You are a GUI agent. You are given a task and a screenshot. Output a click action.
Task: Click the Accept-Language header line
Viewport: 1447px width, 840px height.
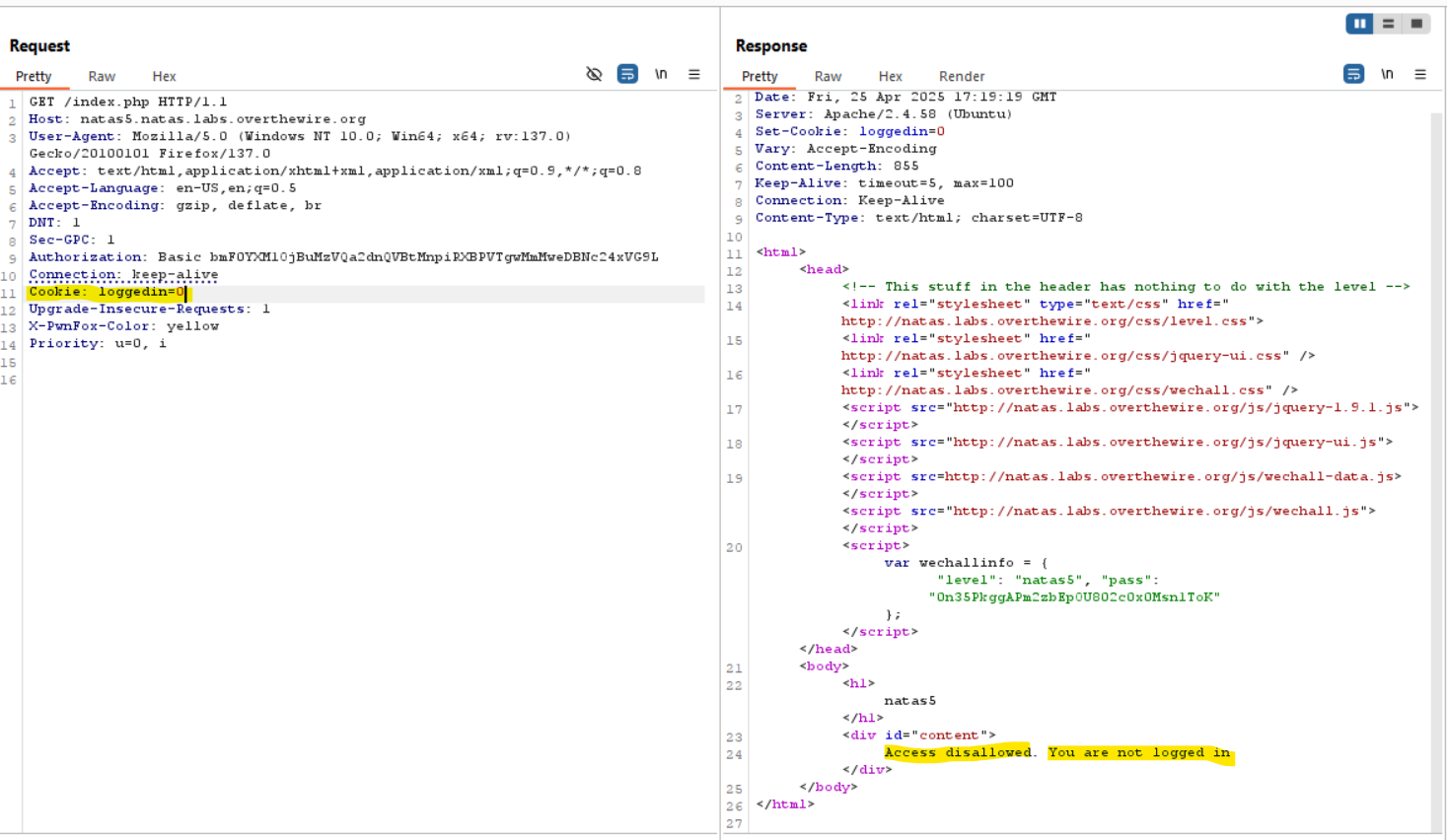pyautogui.click(x=163, y=188)
